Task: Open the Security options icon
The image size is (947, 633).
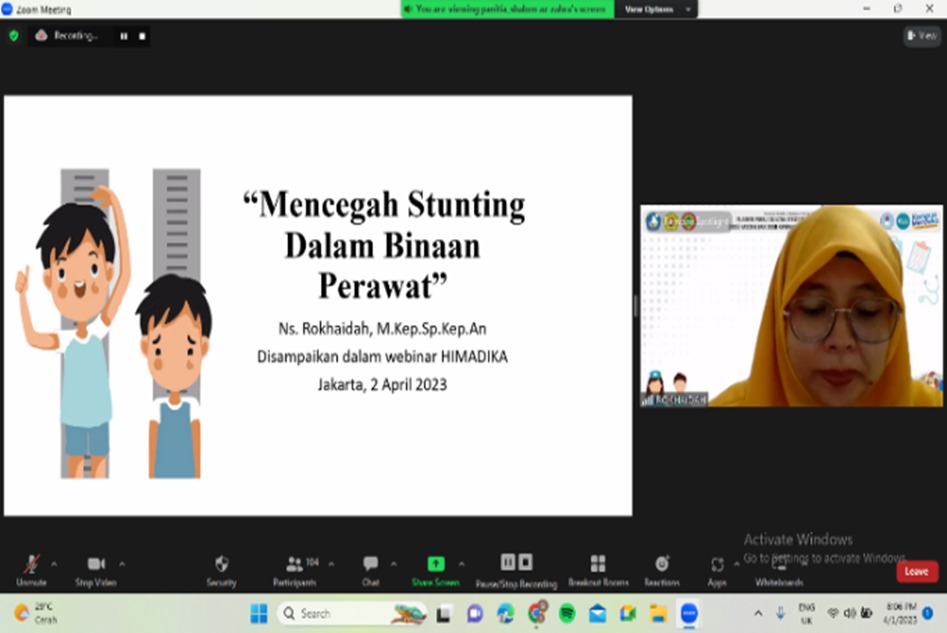Action: [x=221, y=565]
